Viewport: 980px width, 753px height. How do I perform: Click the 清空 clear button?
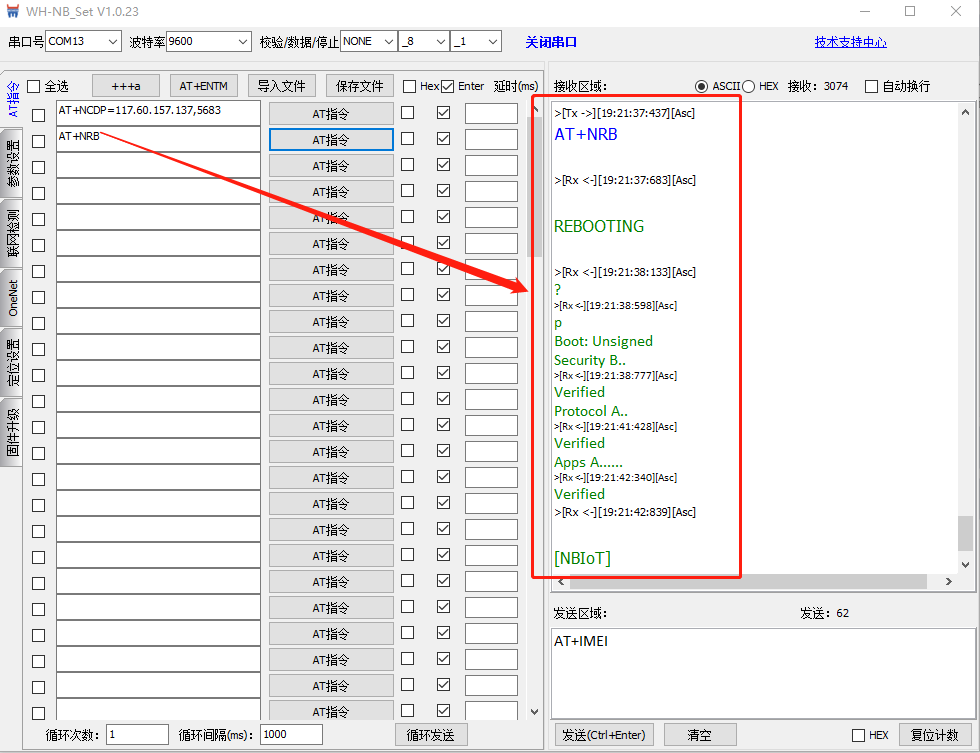tap(700, 735)
